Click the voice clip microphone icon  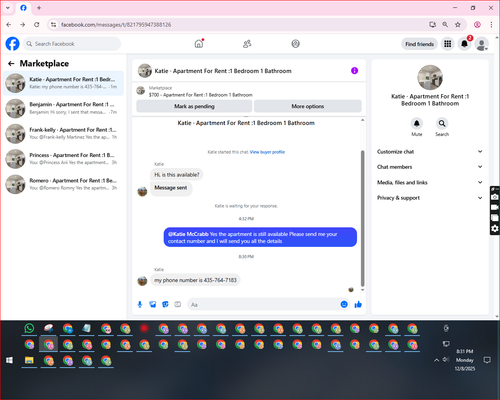tap(140, 304)
